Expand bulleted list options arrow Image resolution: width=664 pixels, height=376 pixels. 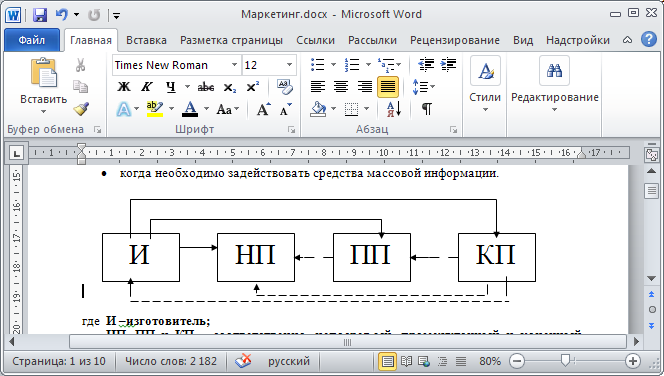coord(333,65)
